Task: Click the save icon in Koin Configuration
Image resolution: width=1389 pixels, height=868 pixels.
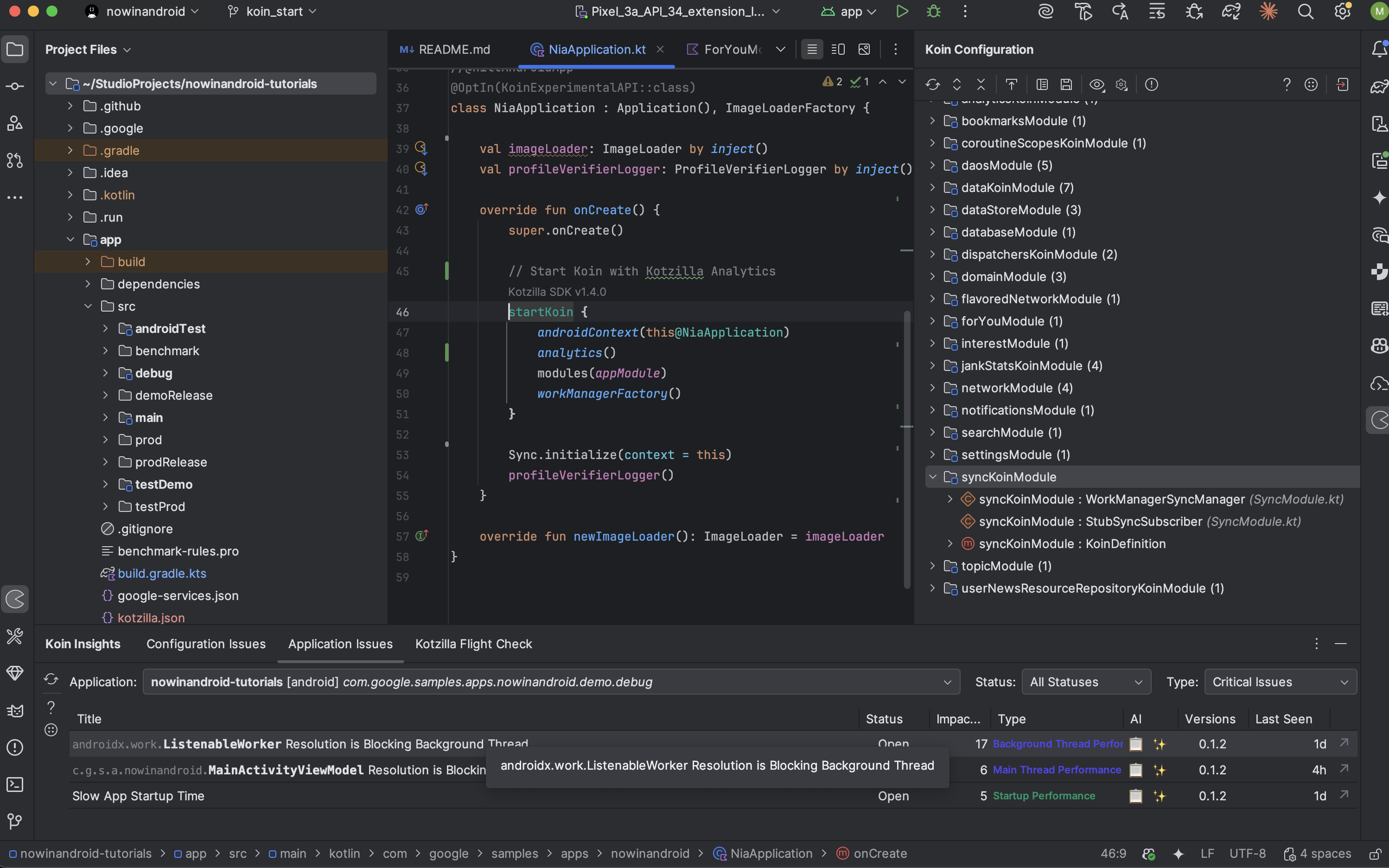Action: tap(1066, 84)
